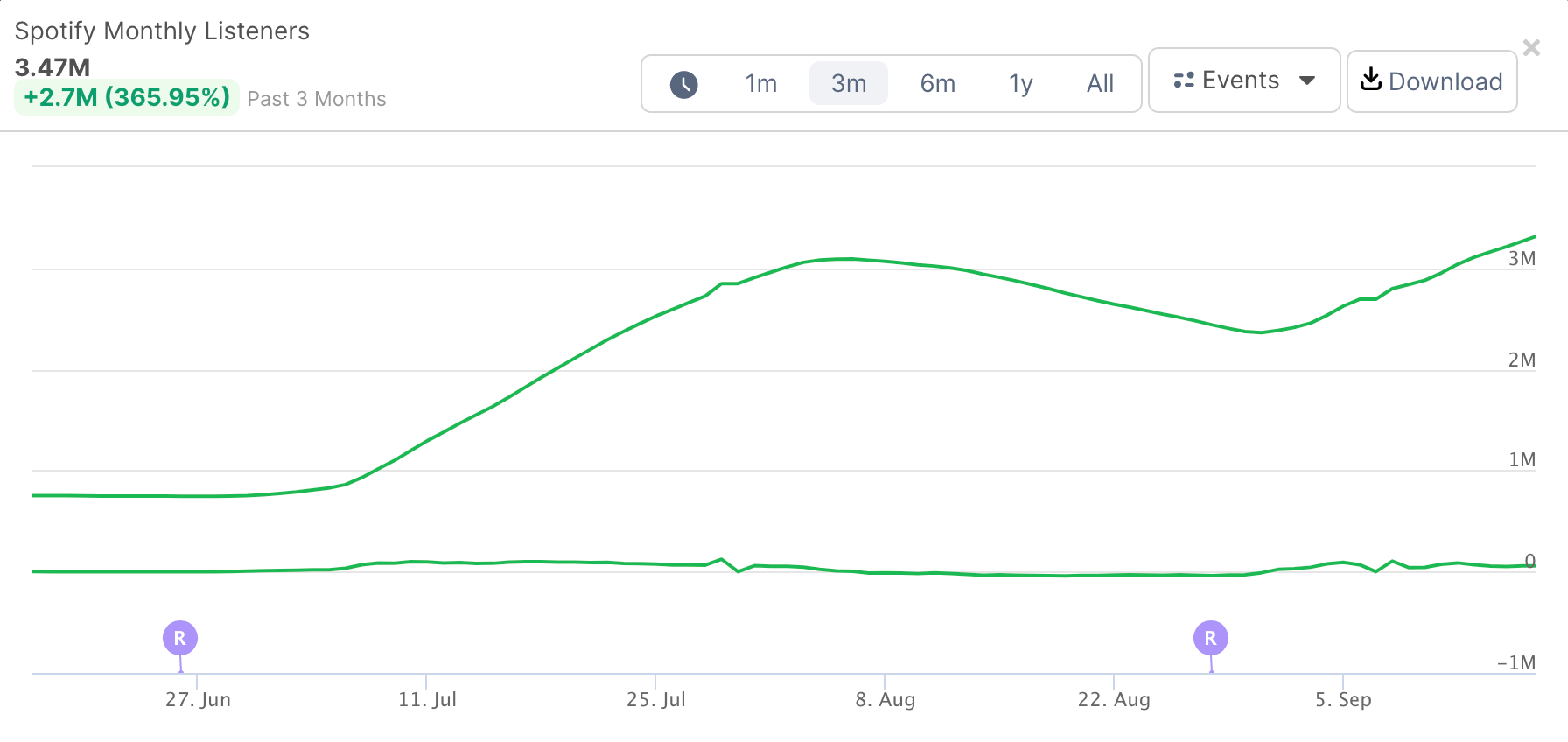Click the download arrow tray icon
Screen dimensions: 1568x742
pos(1371,80)
